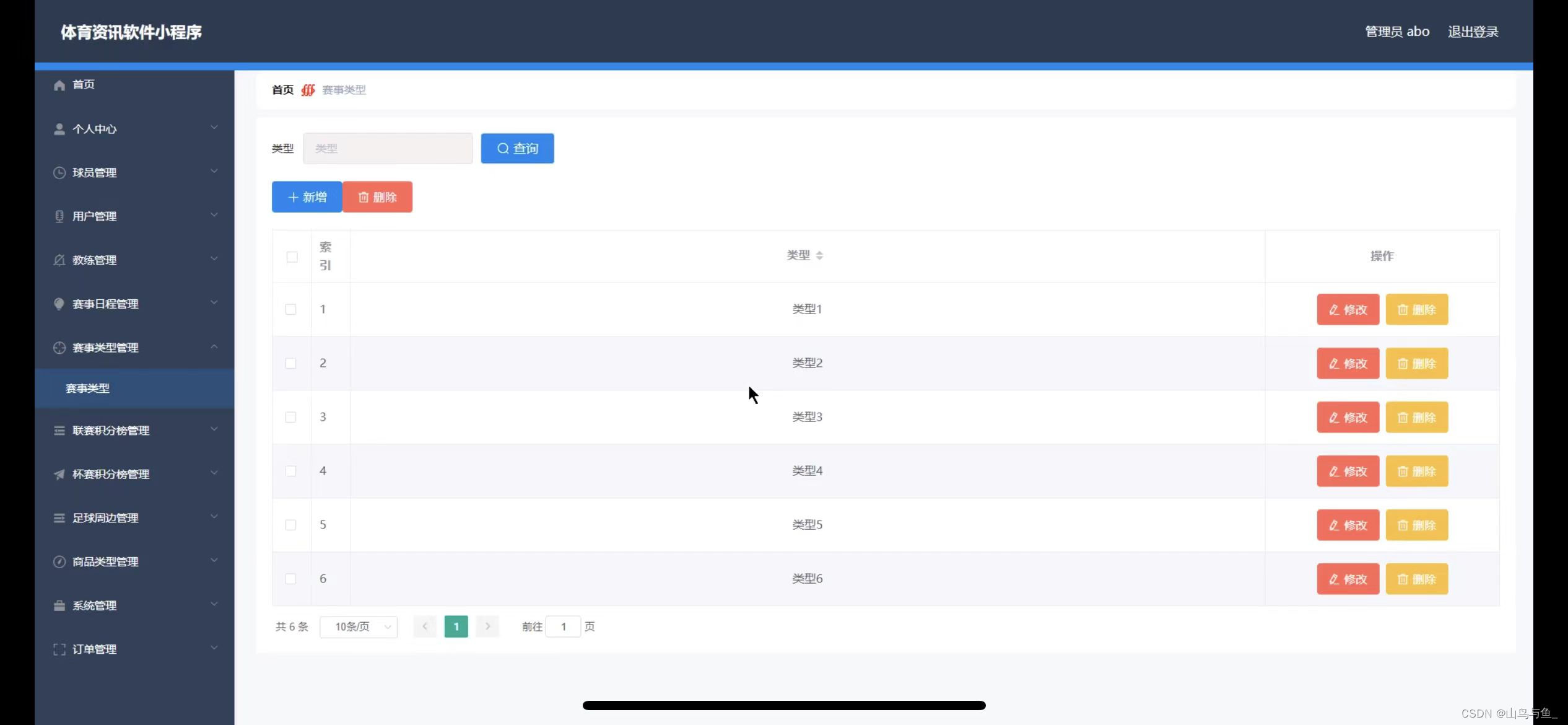Viewport: 1568px width, 725px height.
Task: Click the sort arrows on 类型 column header
Action: [819, 255]
